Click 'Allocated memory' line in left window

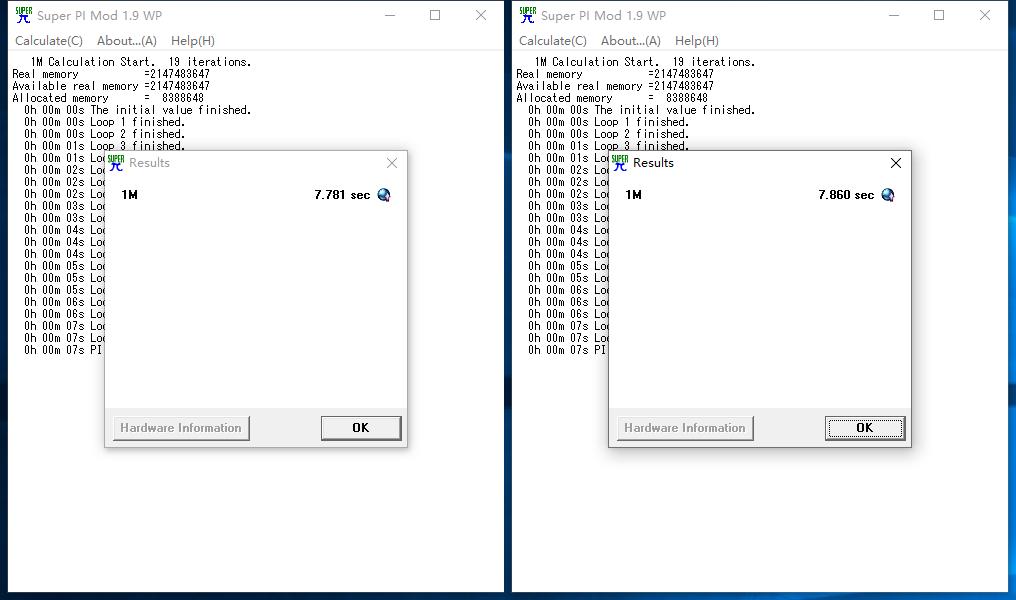point(108,98)
